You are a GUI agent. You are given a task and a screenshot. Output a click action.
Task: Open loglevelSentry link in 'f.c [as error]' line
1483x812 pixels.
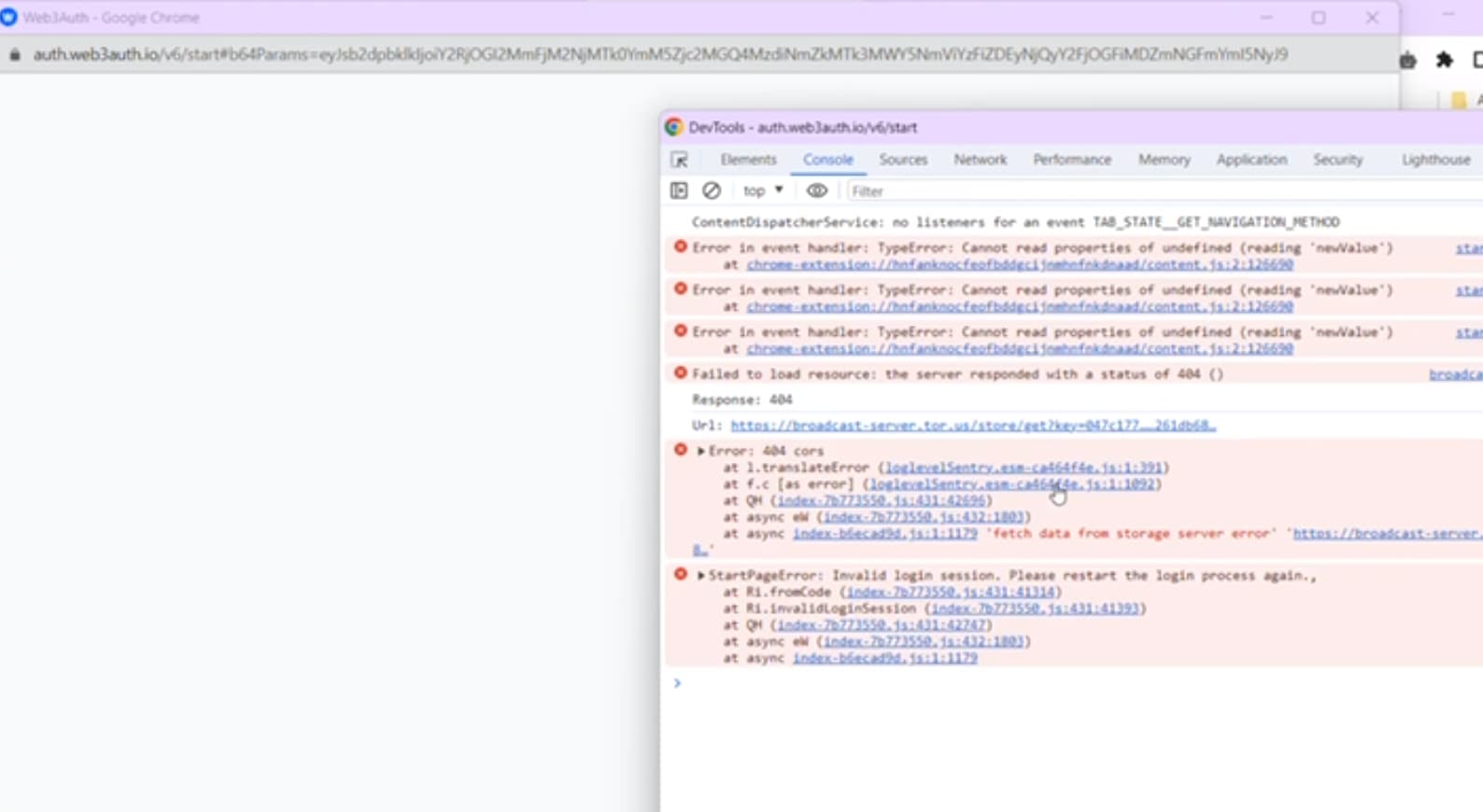[1011, 484]
